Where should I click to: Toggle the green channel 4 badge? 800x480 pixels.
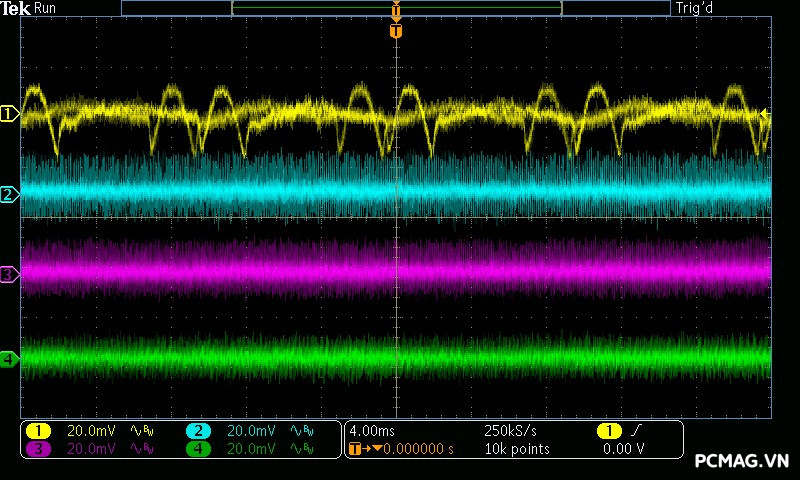(198, 449)
